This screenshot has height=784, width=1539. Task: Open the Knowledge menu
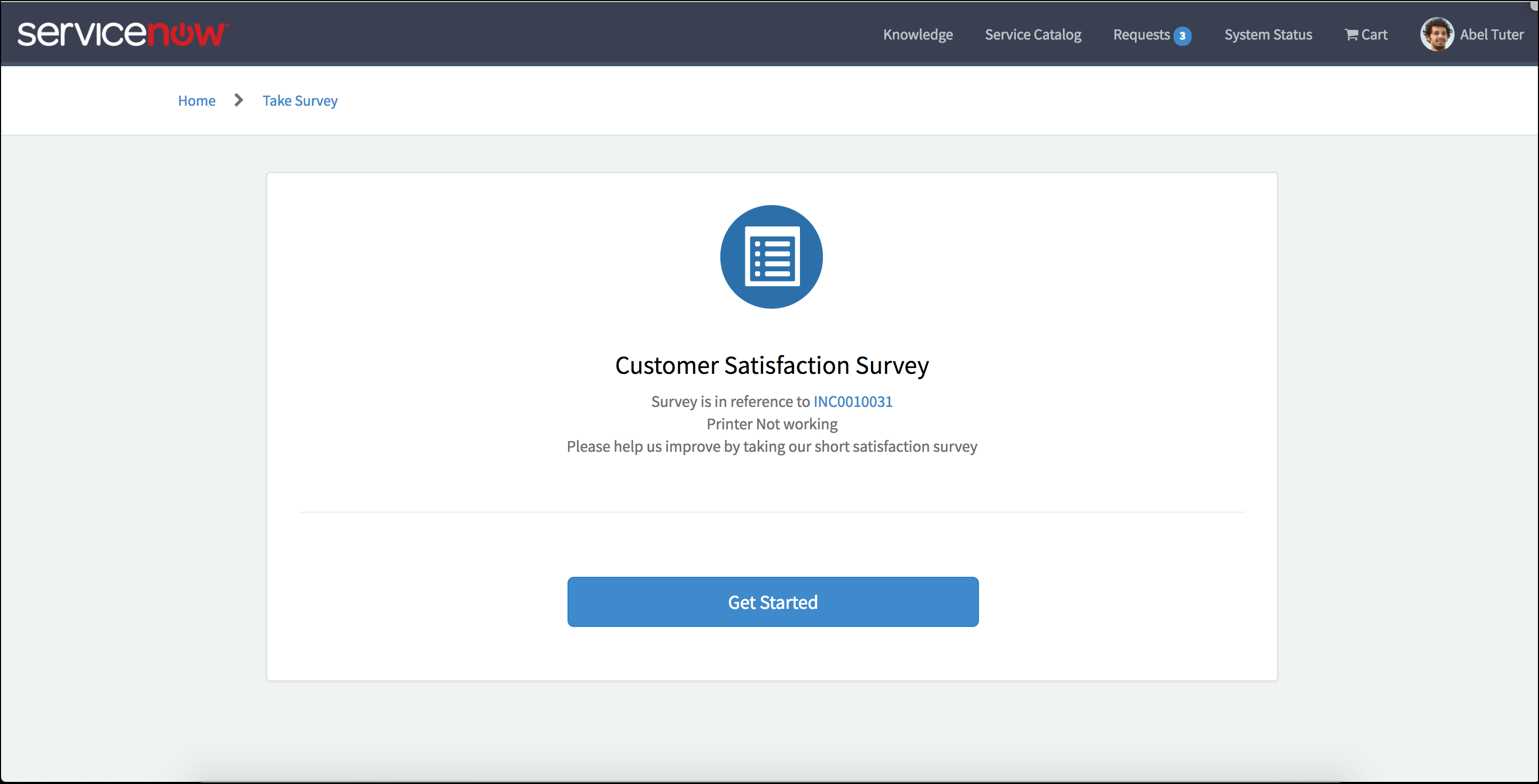click(918, 34)
